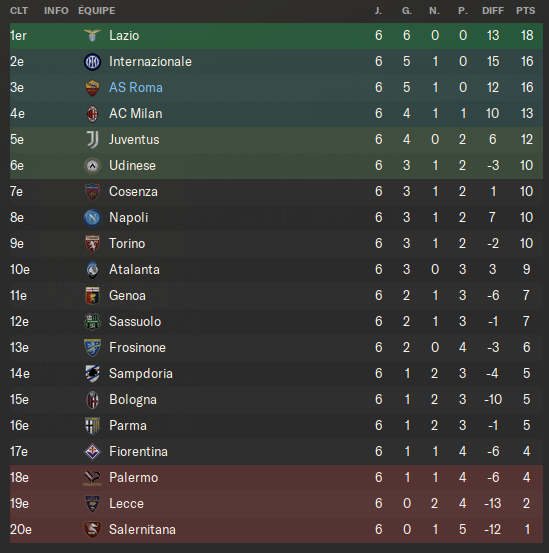Select the Palermo logo icon
Viewport: 549px width, 553px height.
coord(92,478)
